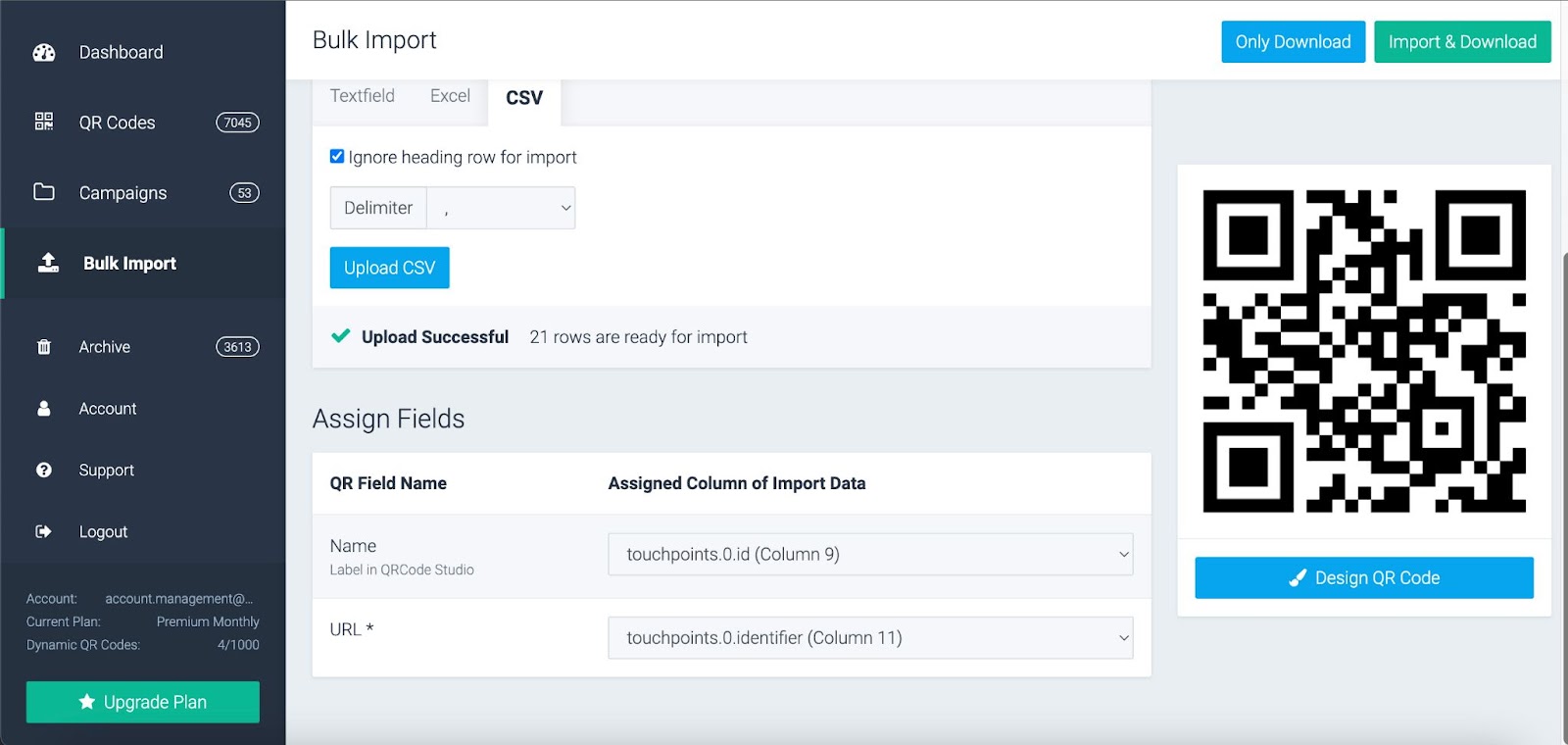Click the Design QR Code button
The width and height of the screenshot is (1568, 745).
[1364, 578]
